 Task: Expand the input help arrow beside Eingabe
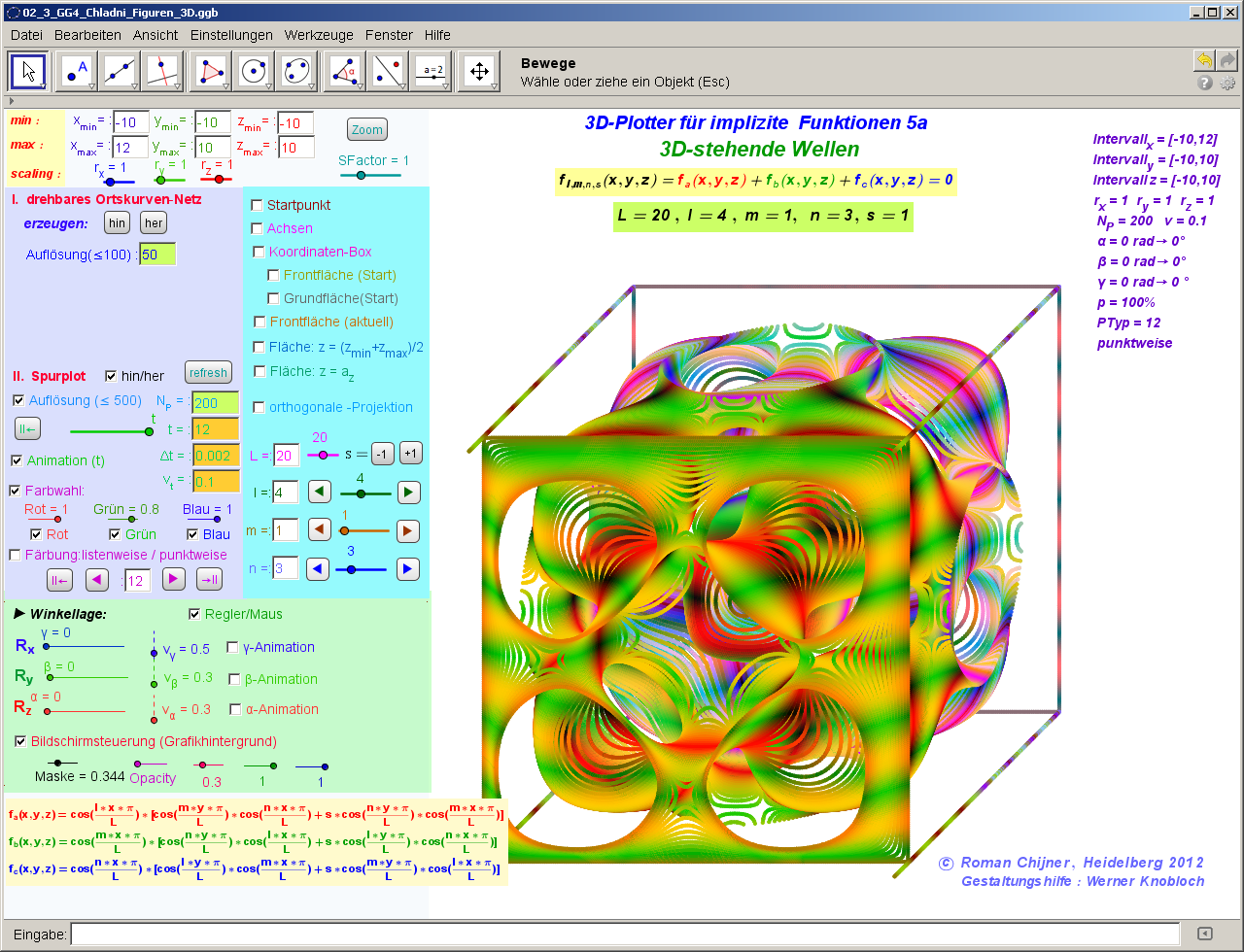[x=1204, y=934]
